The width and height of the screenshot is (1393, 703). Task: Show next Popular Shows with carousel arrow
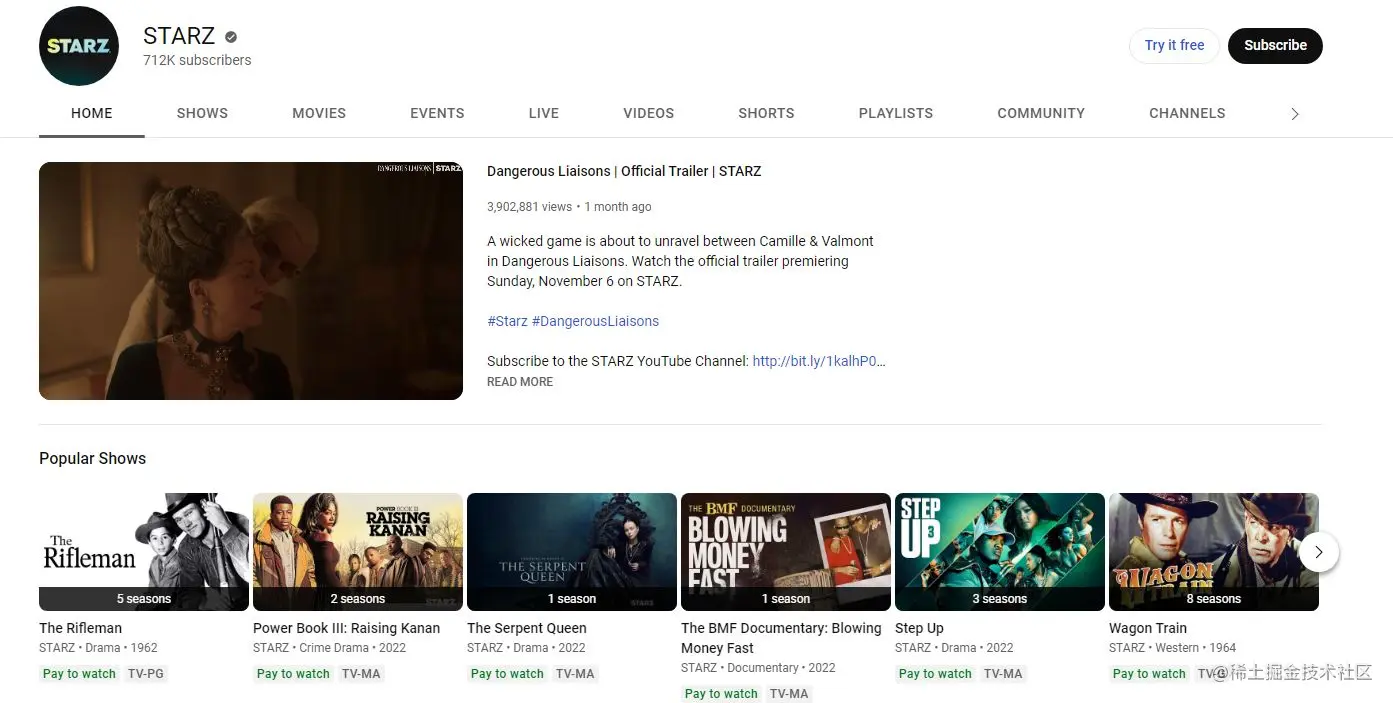pos(1319,552)
